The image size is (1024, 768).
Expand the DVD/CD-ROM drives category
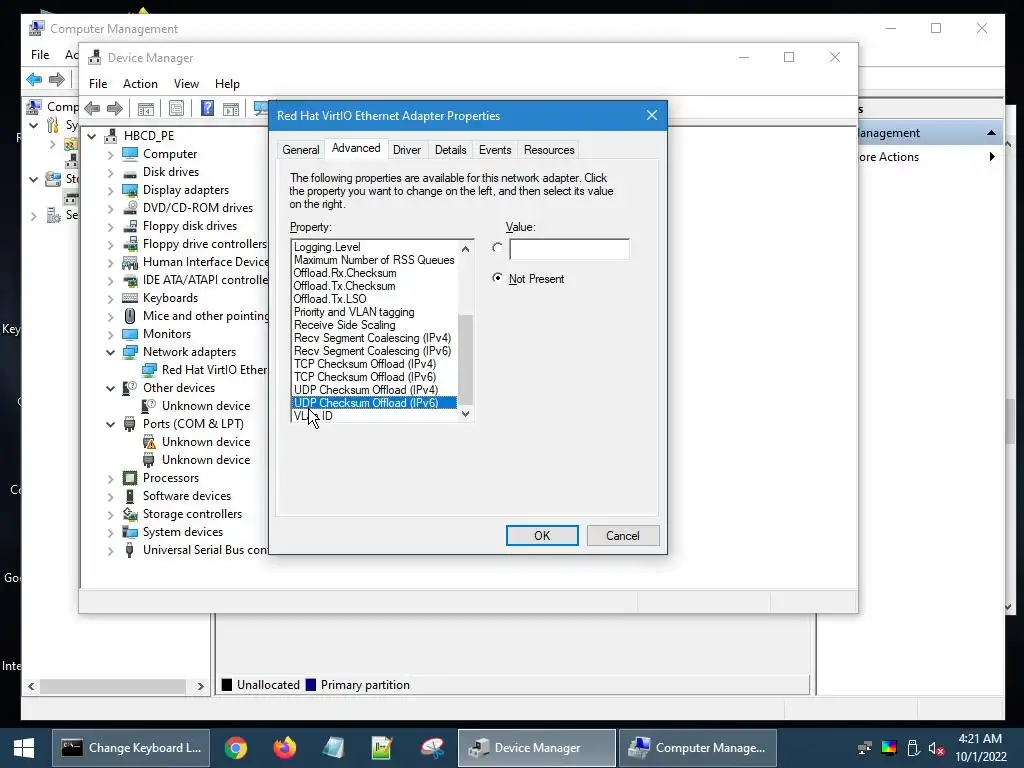tap(110, 209)
